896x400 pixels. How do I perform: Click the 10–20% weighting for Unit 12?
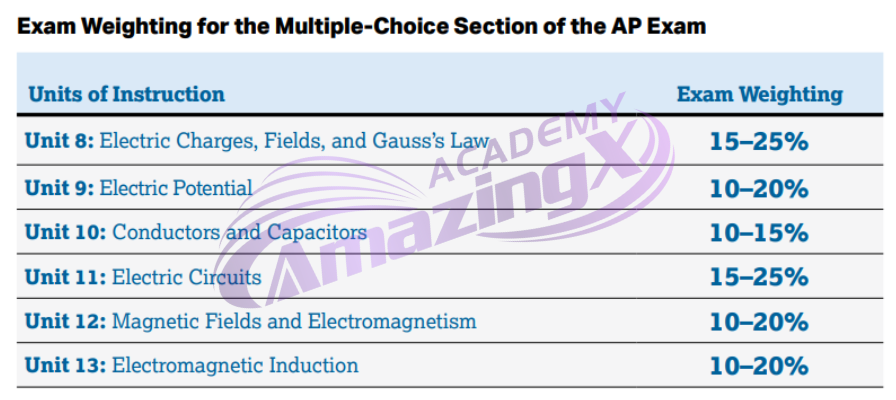(759, 322)
